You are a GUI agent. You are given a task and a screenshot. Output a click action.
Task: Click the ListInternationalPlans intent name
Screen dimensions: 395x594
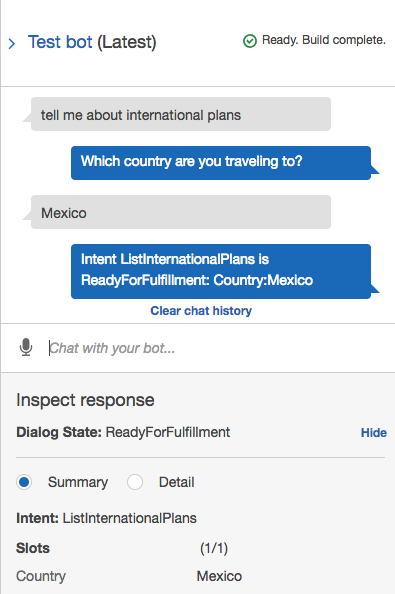[130, 518]
